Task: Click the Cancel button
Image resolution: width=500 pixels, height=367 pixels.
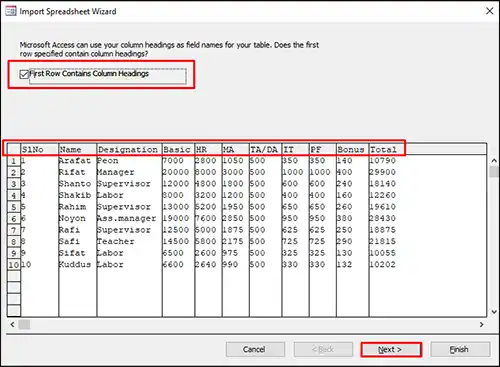Action: pyautogui.click(x=255, y=349)
